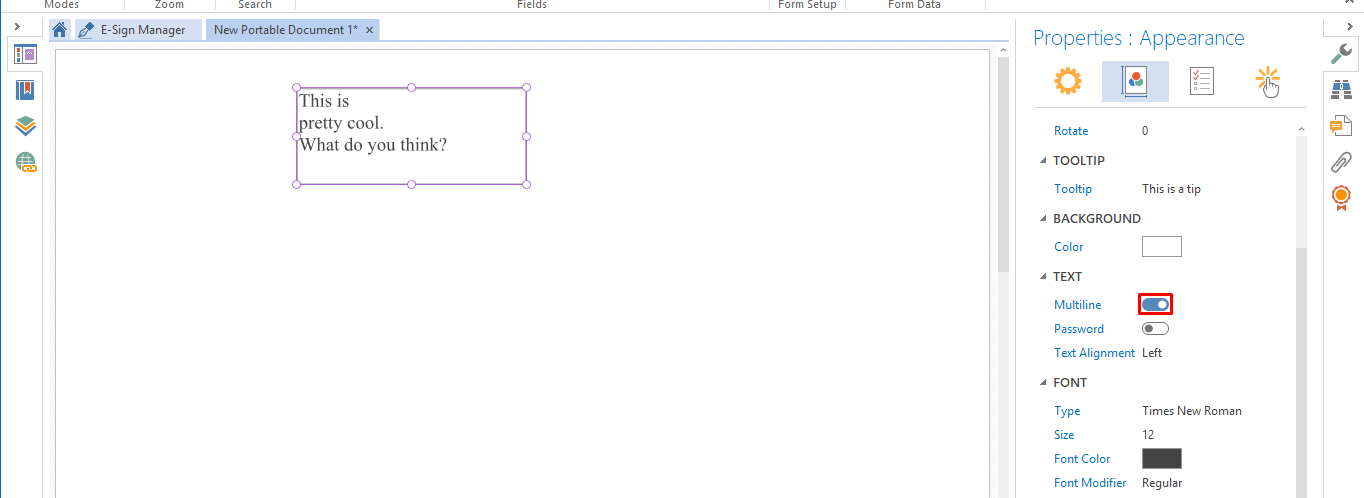Screen dimensions: 1364x498
Task: Open the bookmarks panel icon
Action: click(x=25, y=90)
